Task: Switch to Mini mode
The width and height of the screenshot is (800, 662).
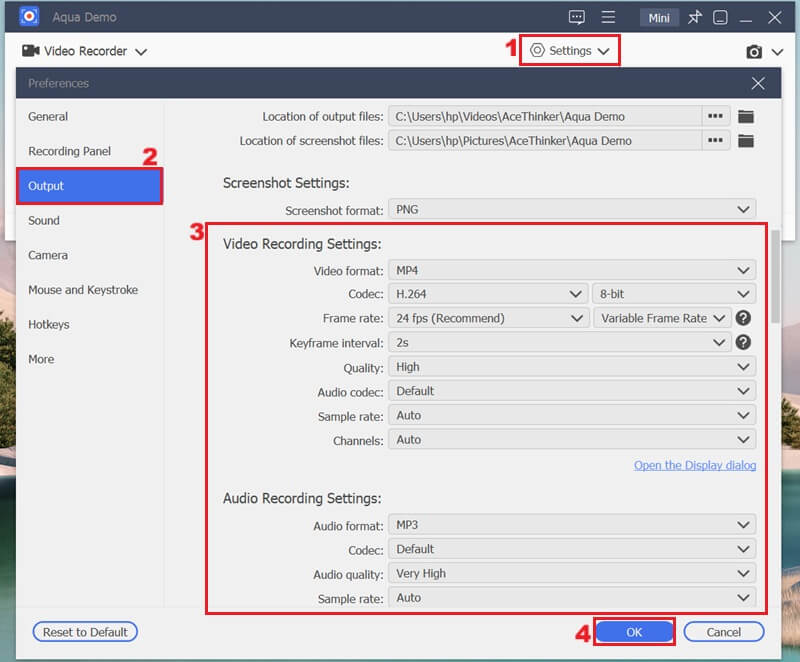Action: tap(659, 17)
